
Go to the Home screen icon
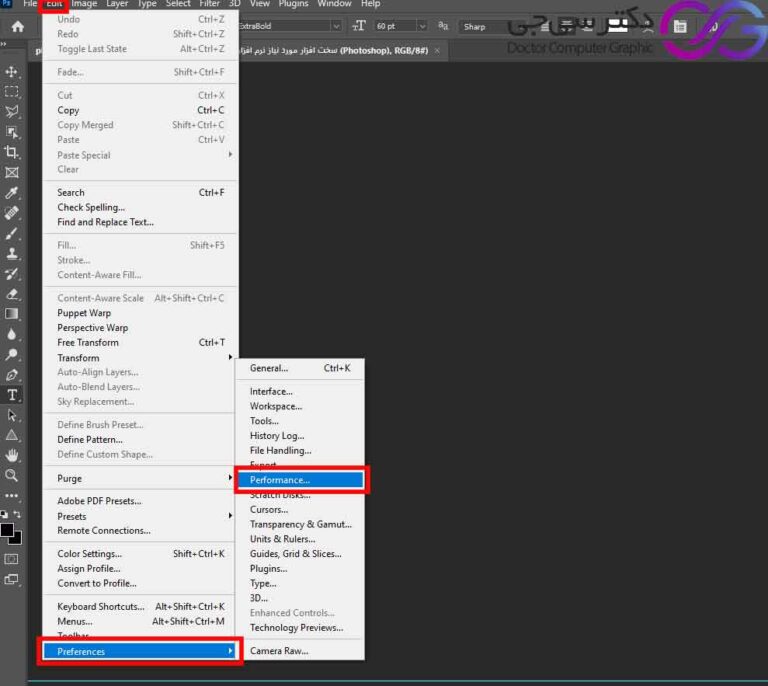click(18, 26)
